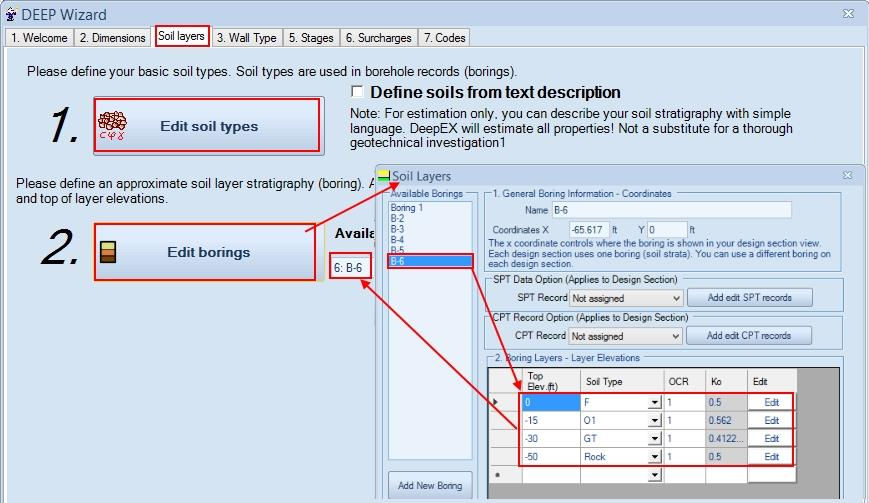Click the Add New Boring button
The height and width of the screenshot is (503, 869).
point(430,485)
